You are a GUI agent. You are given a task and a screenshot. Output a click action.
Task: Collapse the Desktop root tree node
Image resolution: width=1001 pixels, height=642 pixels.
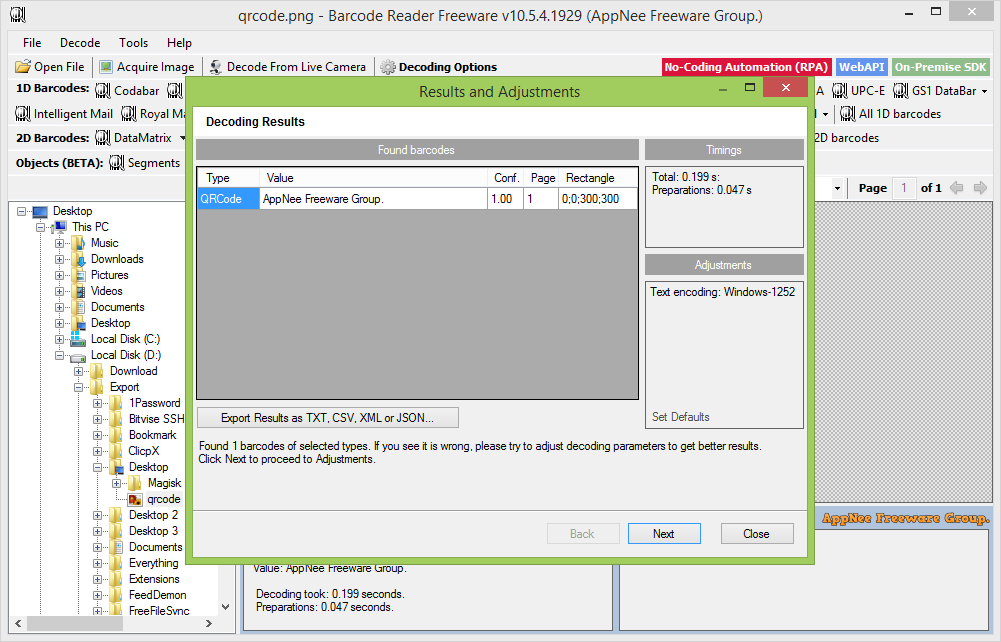(22, 211)
